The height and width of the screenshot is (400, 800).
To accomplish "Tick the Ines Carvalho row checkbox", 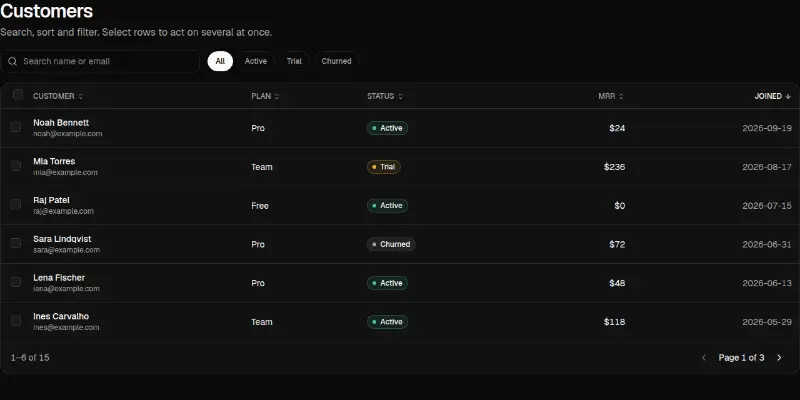I will pyautogui.click(x=16, y=321).
